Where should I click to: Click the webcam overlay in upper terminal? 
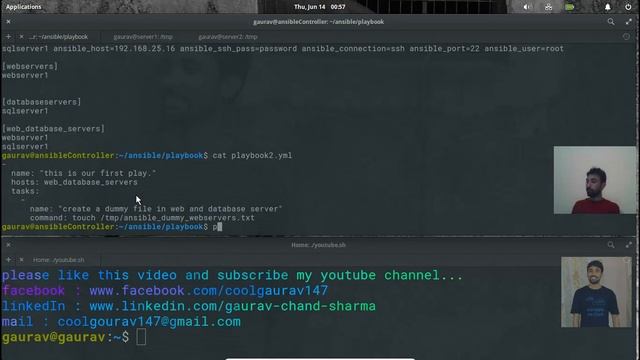pos(595,180)
